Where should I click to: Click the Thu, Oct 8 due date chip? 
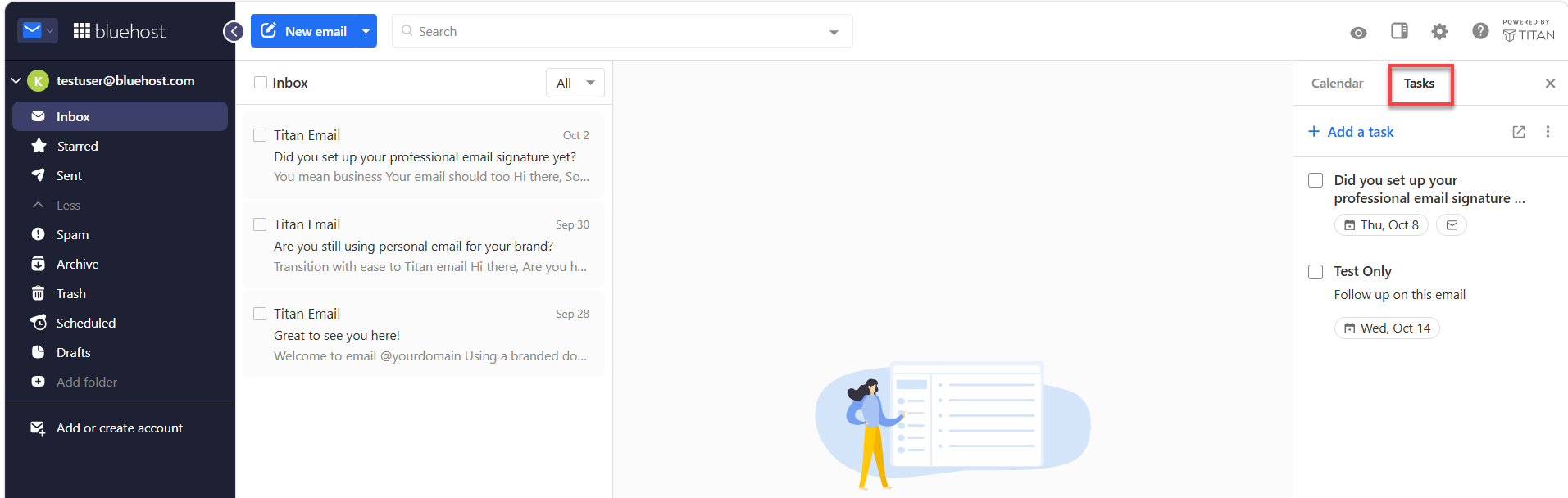coord(1381,224)
